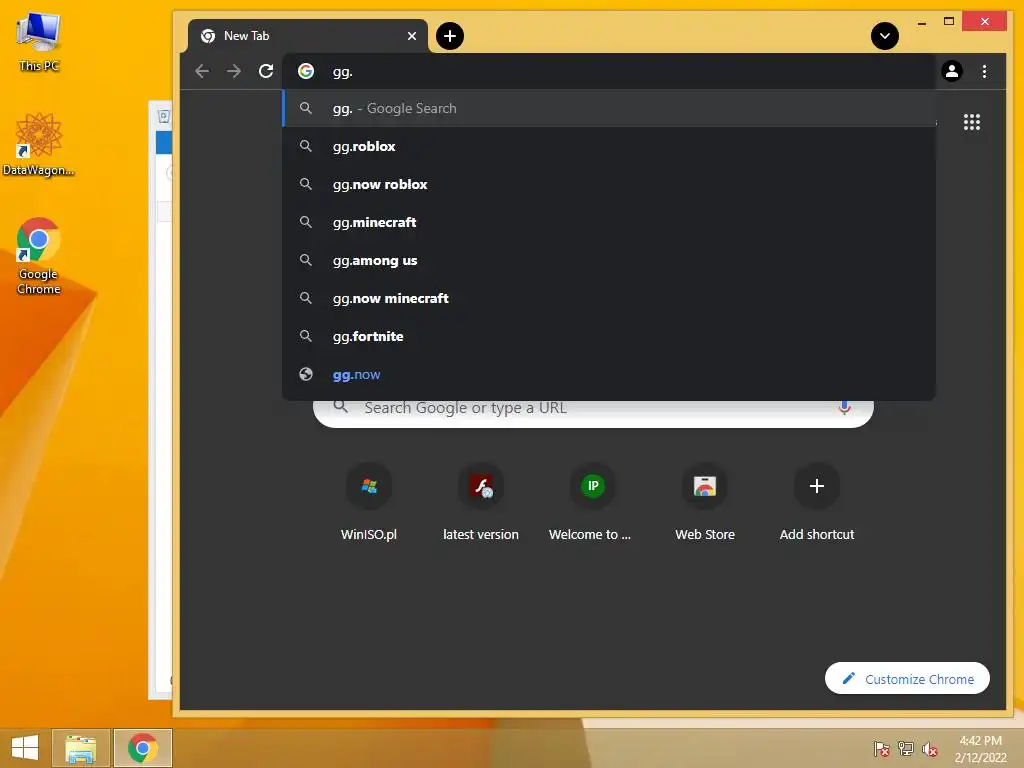This screenshot has height=768, width=1024.
Task: Go forward with the forward arrow
Action: pos(234,71)
